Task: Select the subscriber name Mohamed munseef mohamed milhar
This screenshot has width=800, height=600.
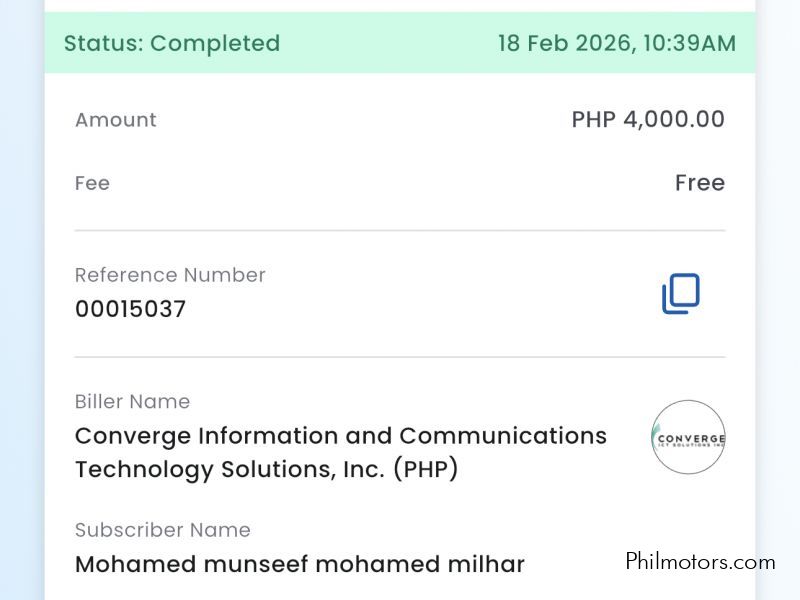Action: (300, 564)
